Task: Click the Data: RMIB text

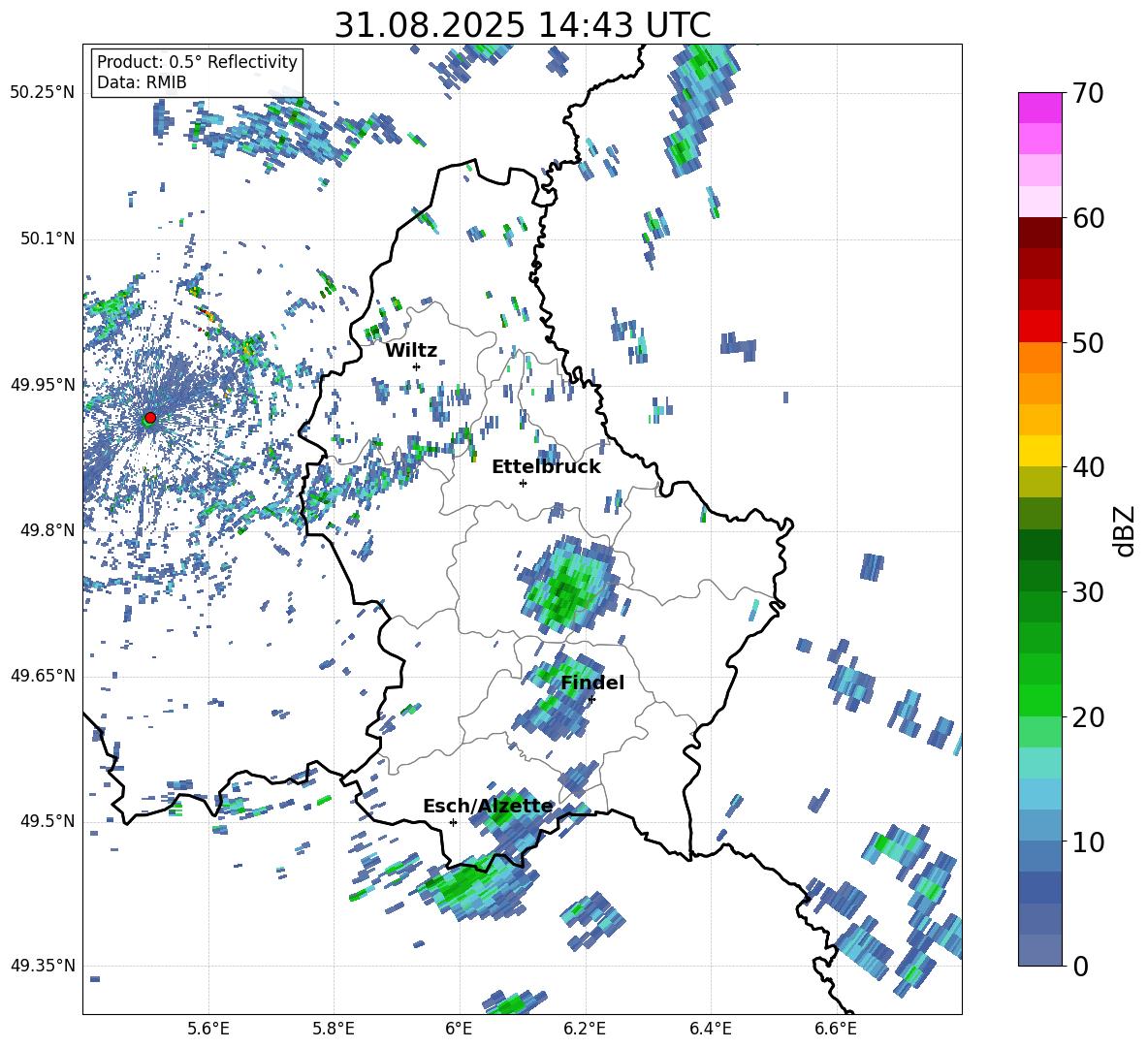Action: (142, 82)
